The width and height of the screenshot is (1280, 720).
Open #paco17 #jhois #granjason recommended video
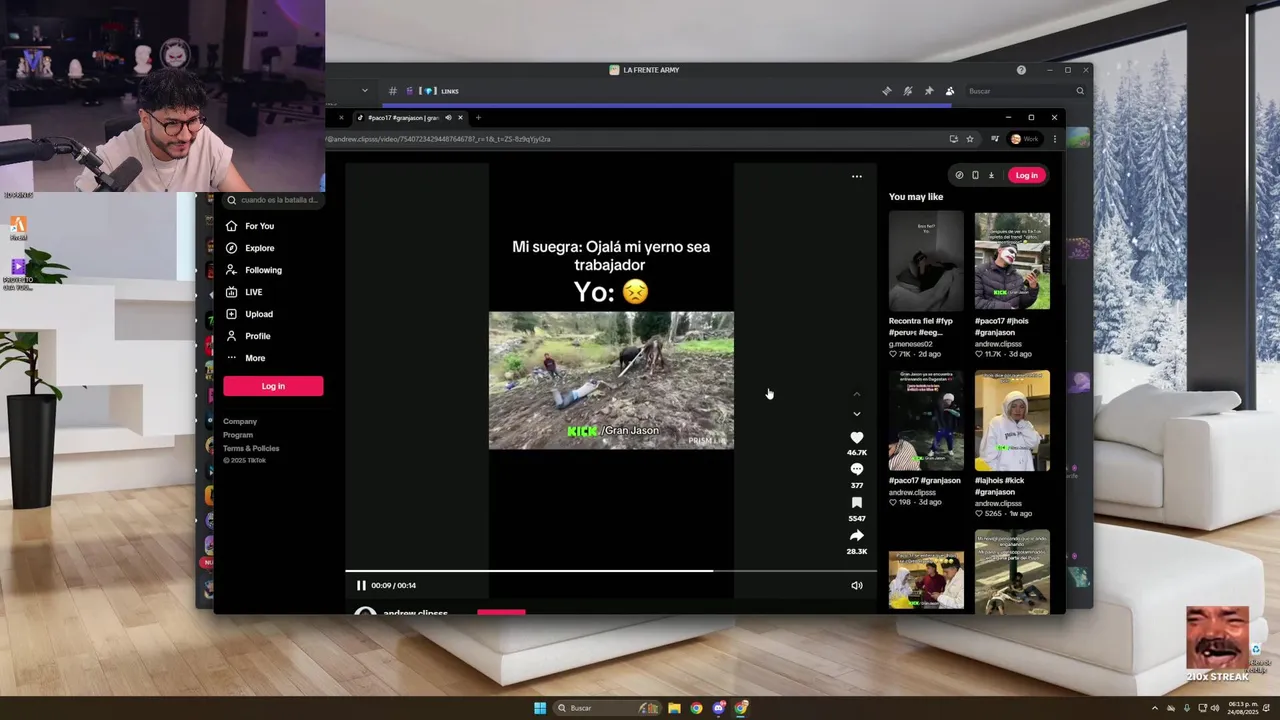pos(1012,261)
